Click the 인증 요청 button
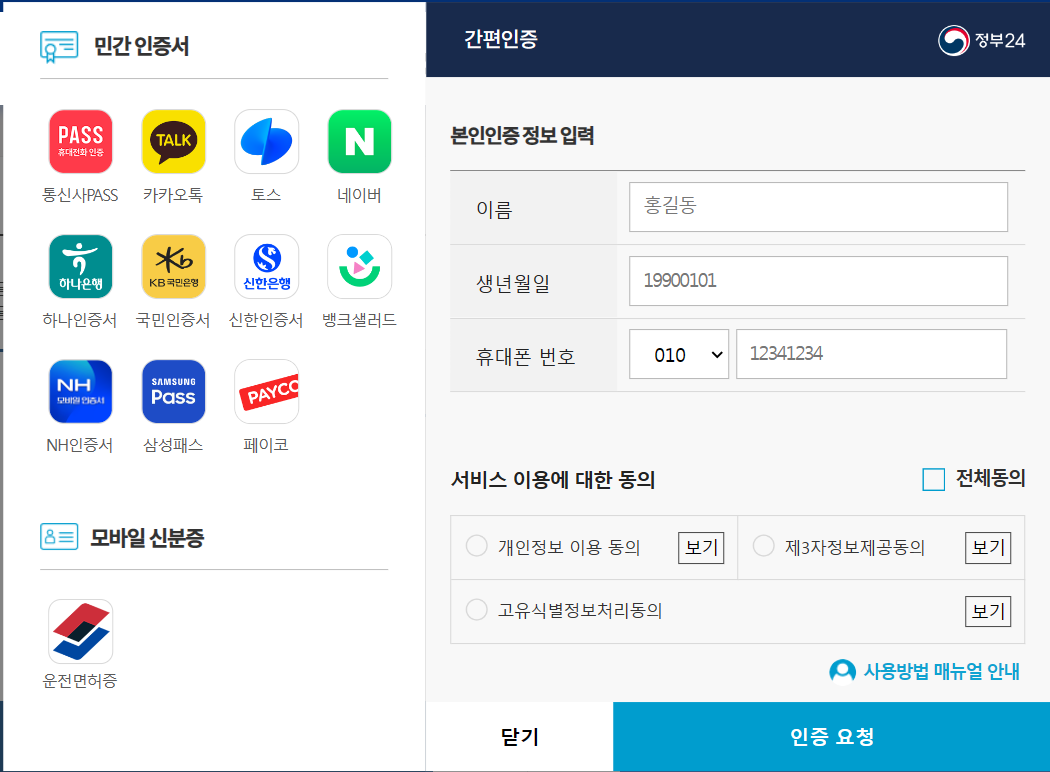The height and width of the screenshot is (772, 1050). pos(832,737)
